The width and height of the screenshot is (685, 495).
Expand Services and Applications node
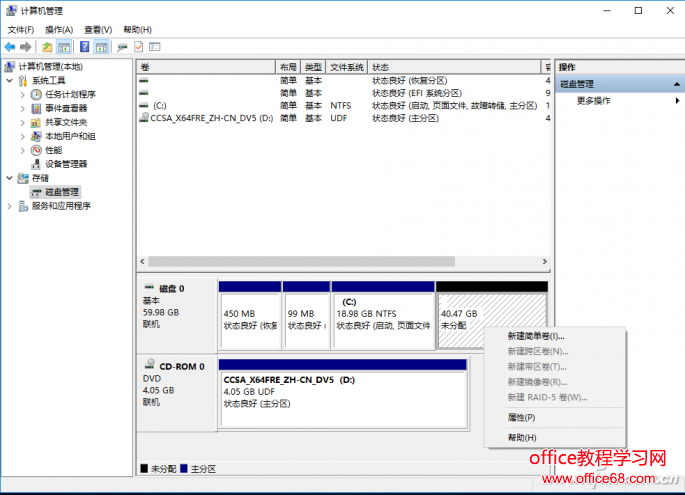point(10,206)
